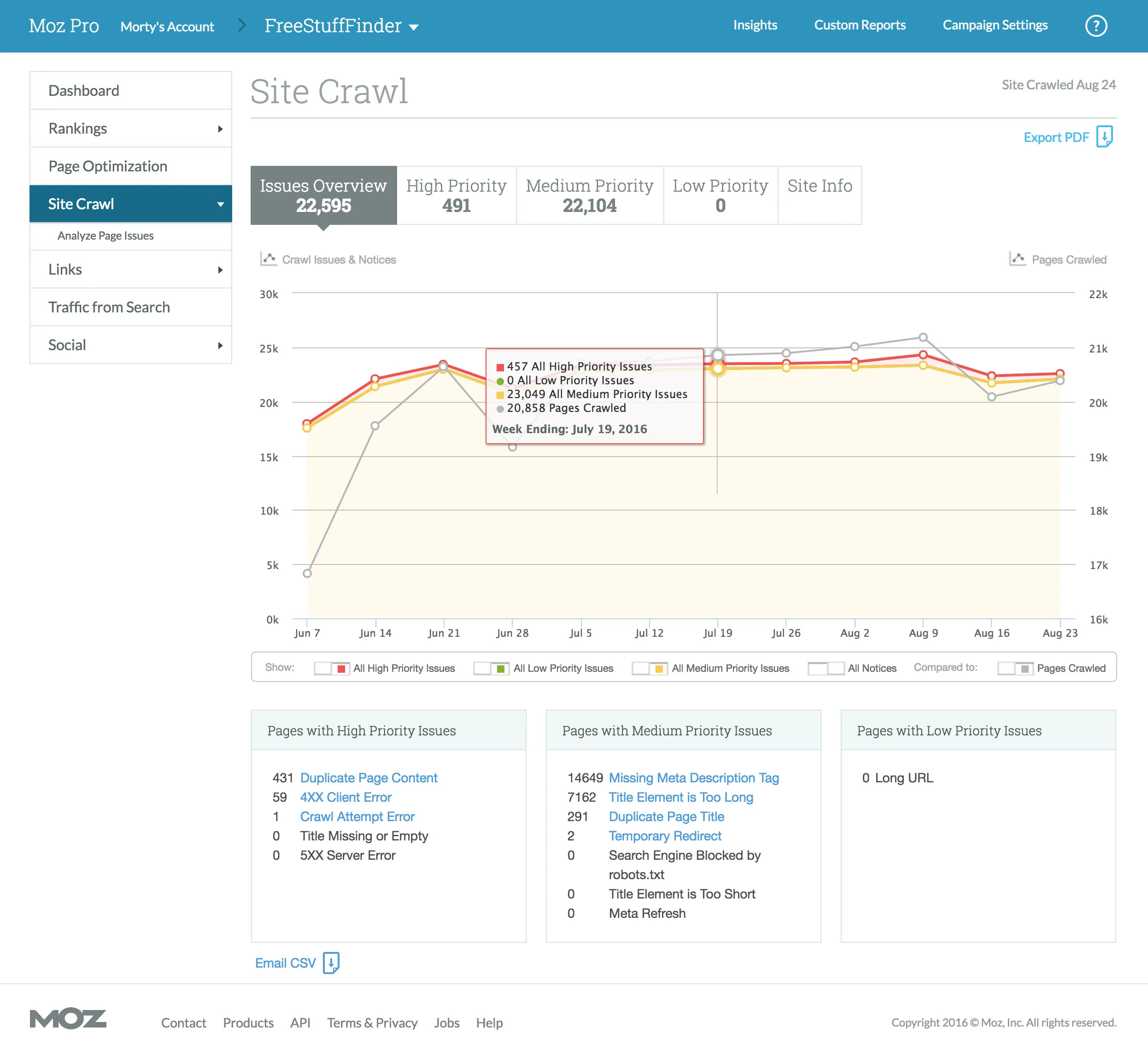Open the Site Info tab
This screenshot has height=1057, width=1148.
pyautogui.click(x=819, y=195)
